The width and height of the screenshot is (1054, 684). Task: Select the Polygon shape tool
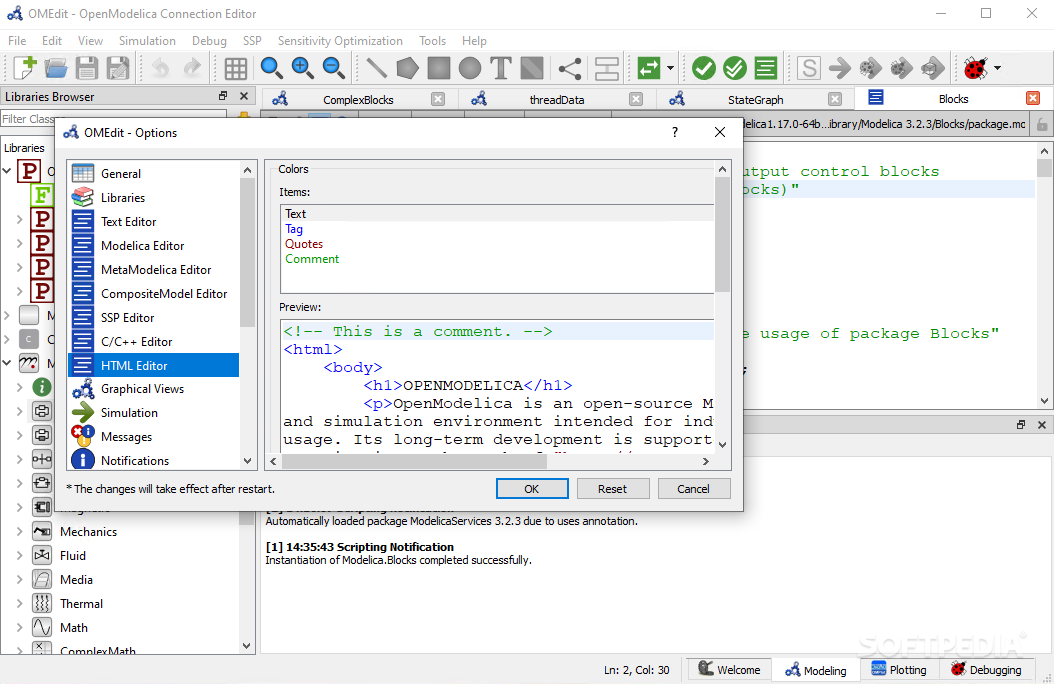pos(407,68)
